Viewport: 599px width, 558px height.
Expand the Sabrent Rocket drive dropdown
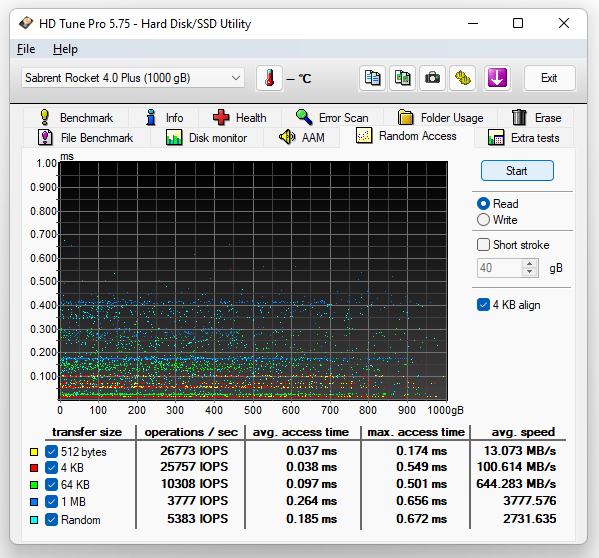[x=236, y=78]
